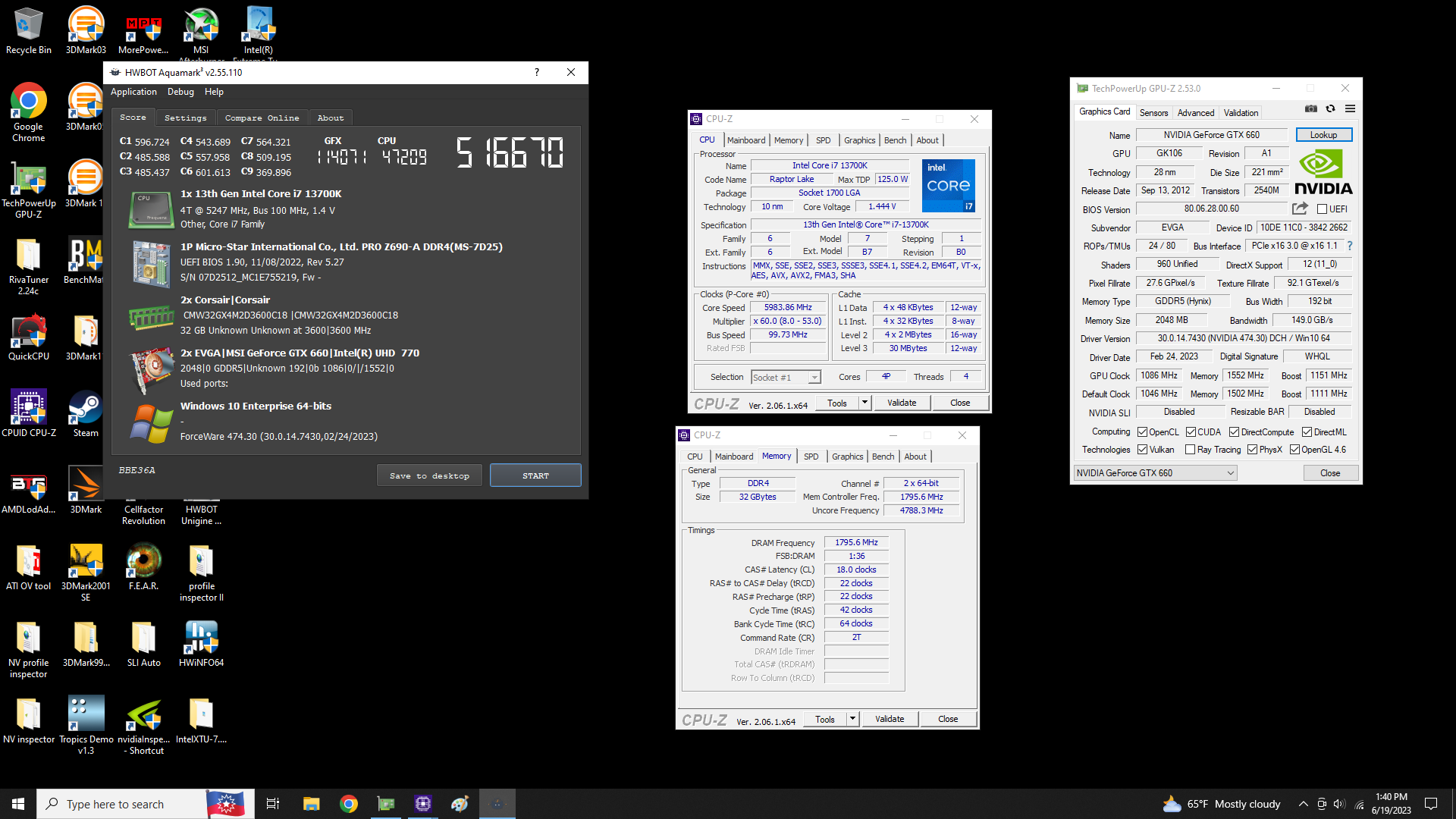This screenshot has height=819, width=1456.
Task: Open the AMDLoadAd... desktop icon
Action: click(x=29, y=490)
